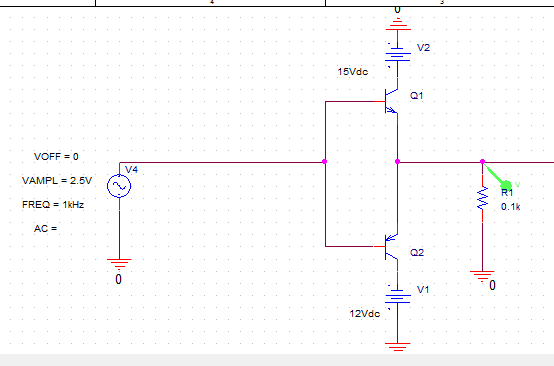Screen dimensions: 554x366
Task: Select the 0.1k resistor value
Action: 511,207
